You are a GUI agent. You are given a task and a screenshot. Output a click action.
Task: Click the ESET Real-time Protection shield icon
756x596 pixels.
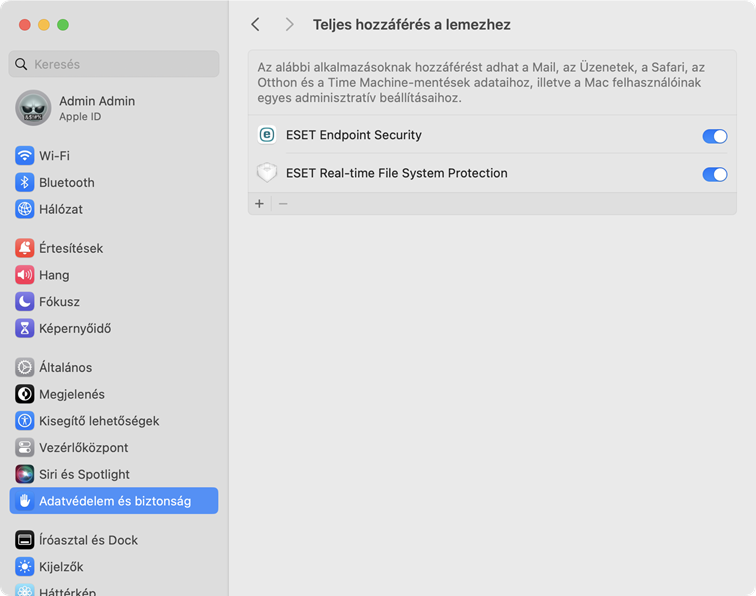267,173
